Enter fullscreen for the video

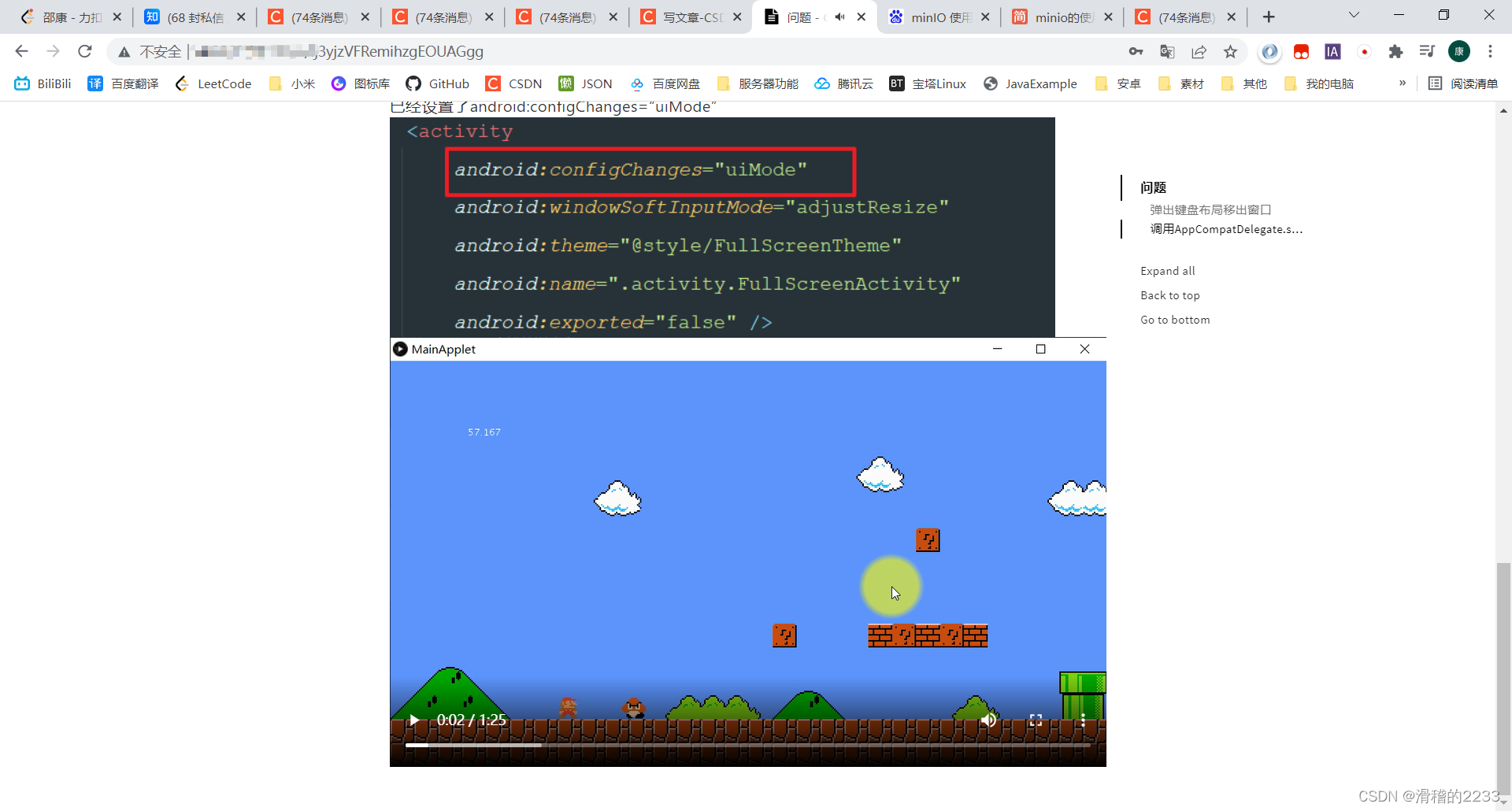coord(1036,720)
